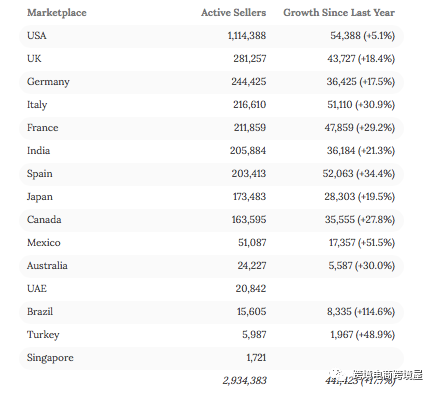Image resolution: width=436 pixels, height=394 pixels.
Task: Select the Turkey row label
Action: pos(43,335)
